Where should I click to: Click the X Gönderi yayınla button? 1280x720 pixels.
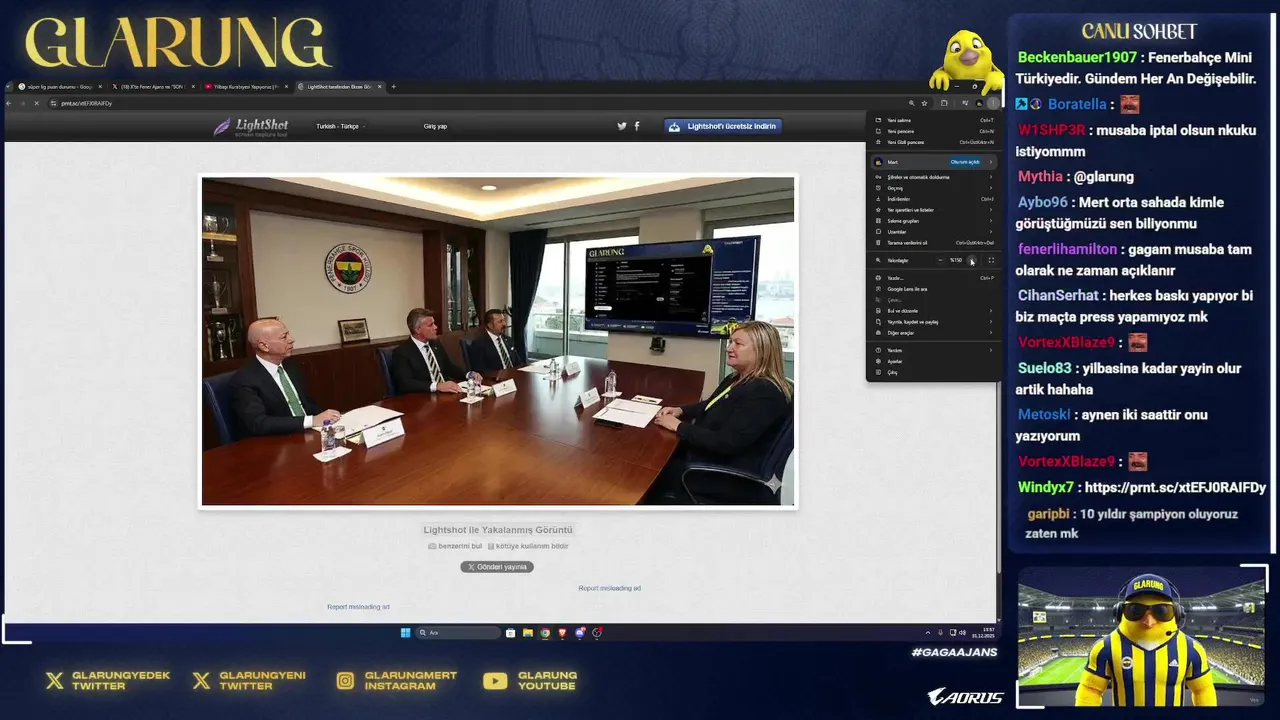point(497,567)
